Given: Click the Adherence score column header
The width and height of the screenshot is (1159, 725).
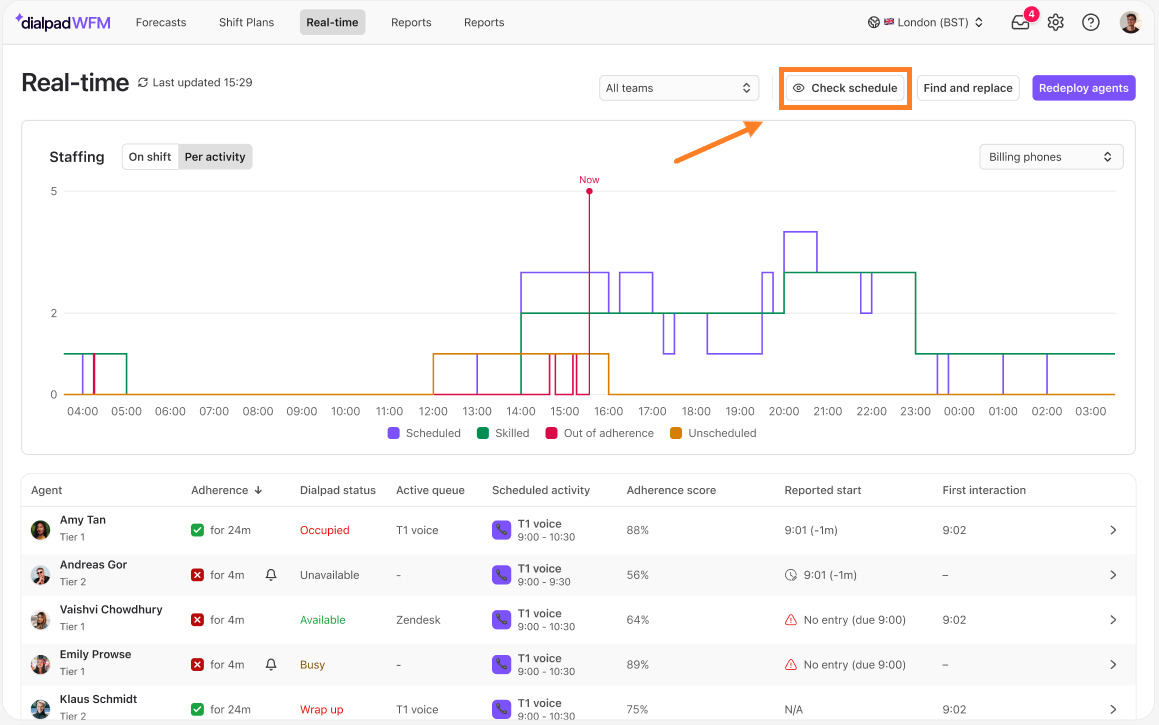Looking at the screenshot, I should pyautogui.click(x=671, y=490).
